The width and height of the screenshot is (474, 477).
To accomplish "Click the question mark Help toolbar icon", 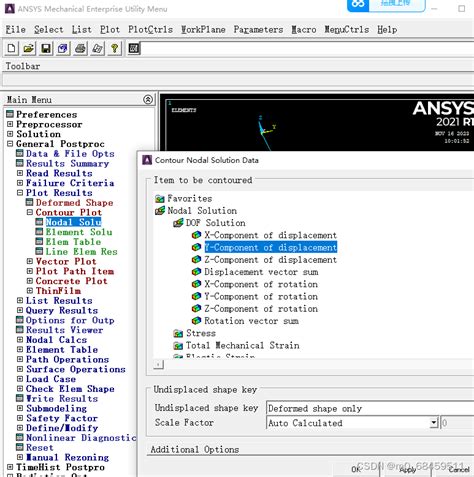I will tap(114, 49).
